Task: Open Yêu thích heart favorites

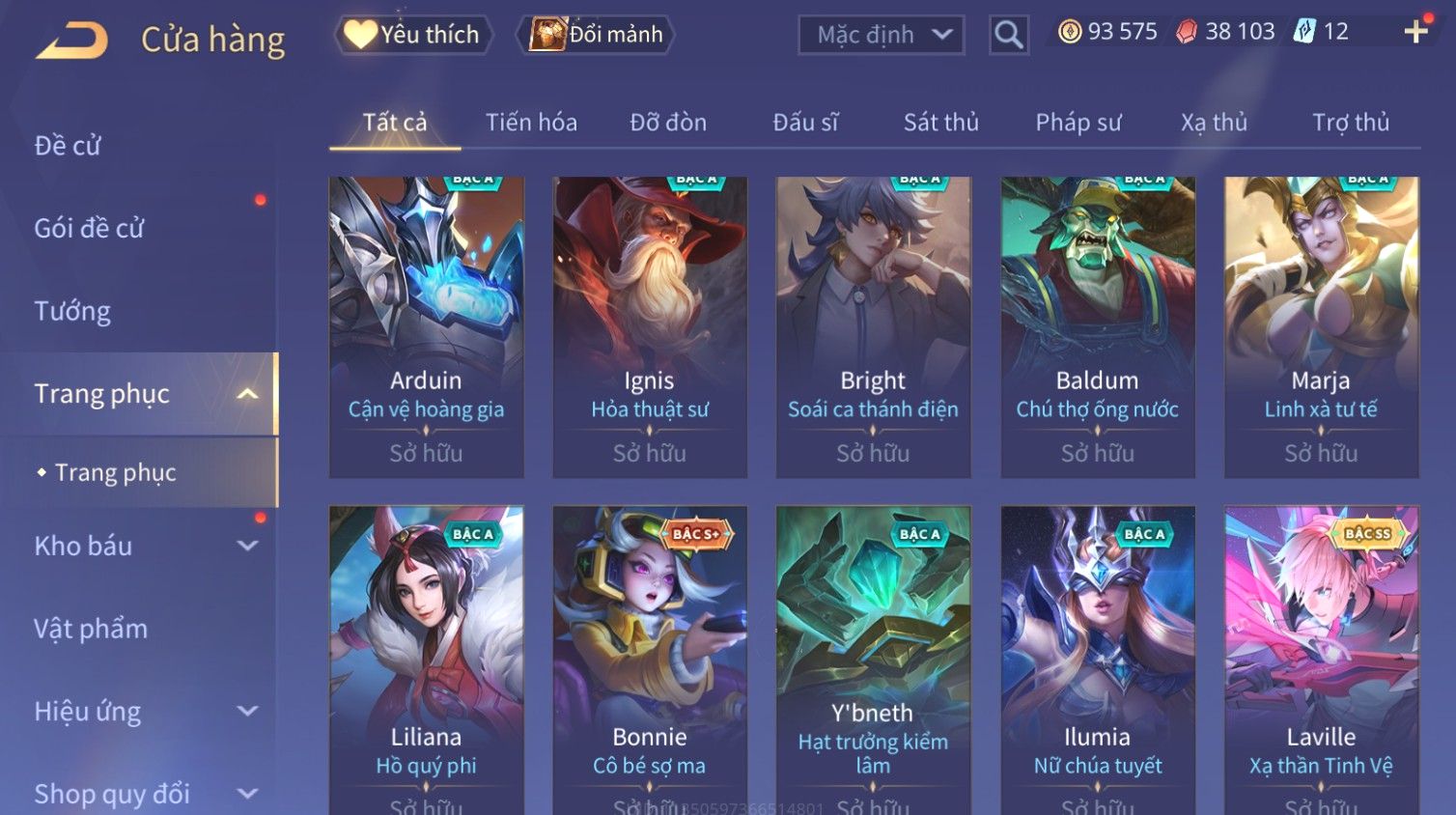Action: coord(413,35)
